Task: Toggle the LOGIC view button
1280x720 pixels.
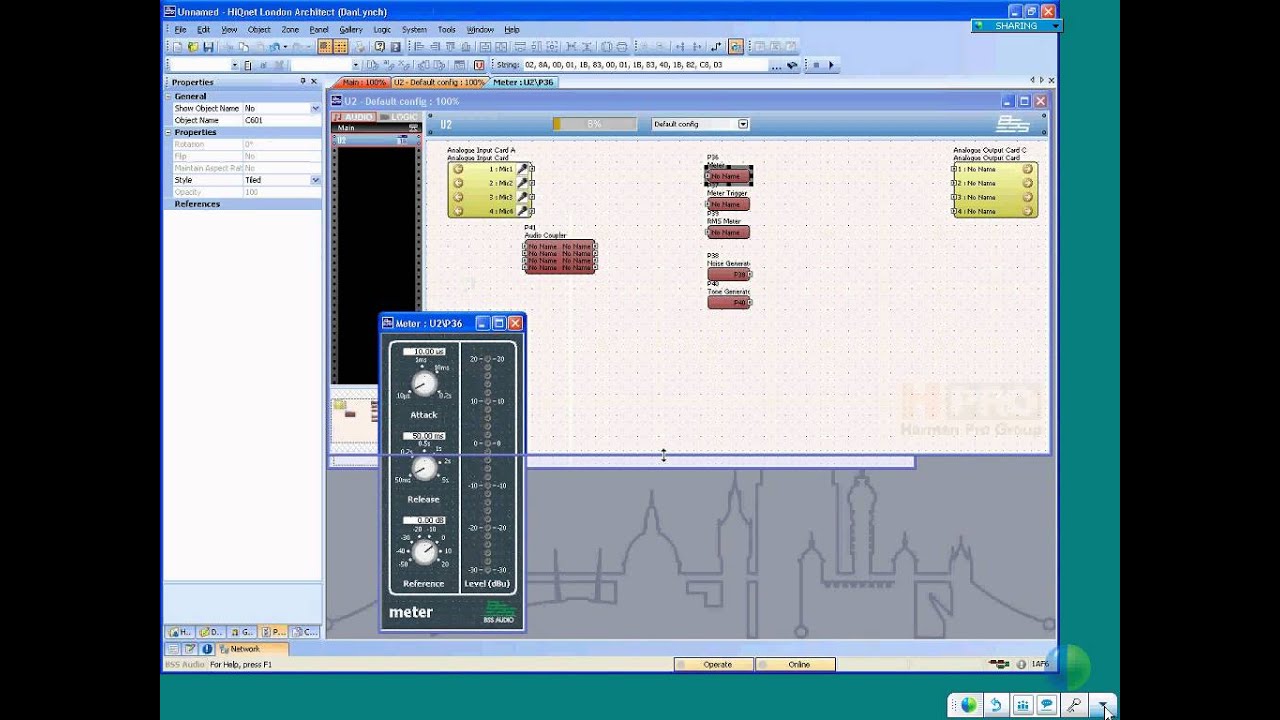Action: [x=398, y=117]
